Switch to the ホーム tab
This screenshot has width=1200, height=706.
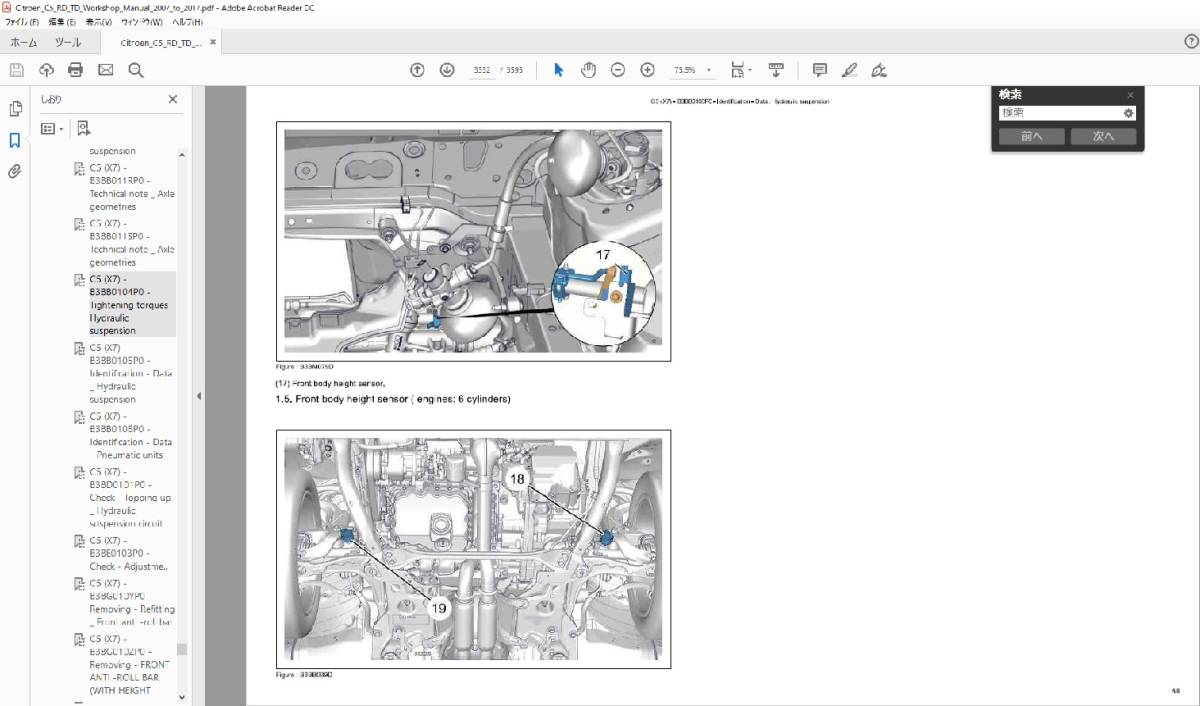[x=23, y=42]
